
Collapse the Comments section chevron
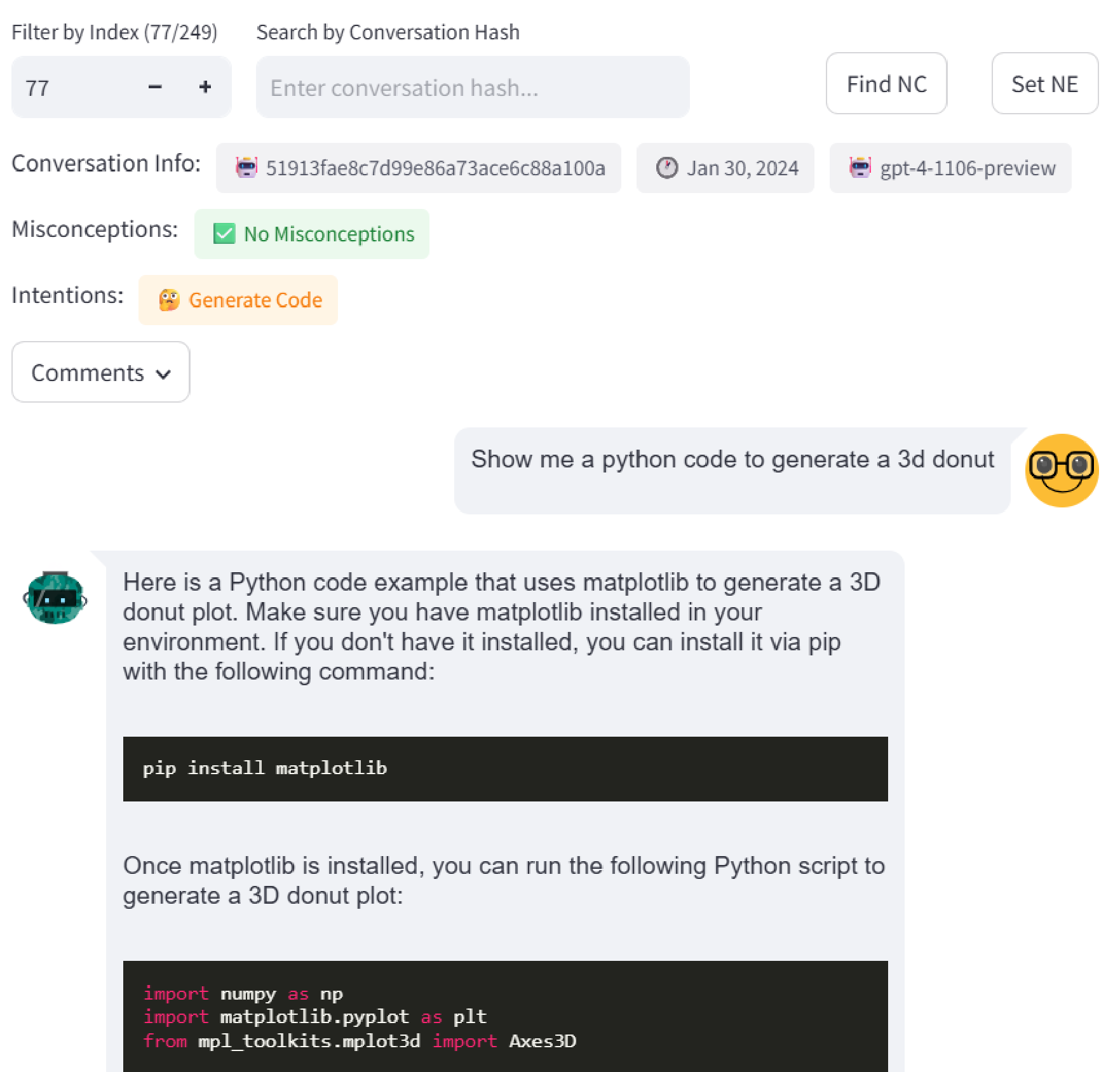(x=163, y=374)
